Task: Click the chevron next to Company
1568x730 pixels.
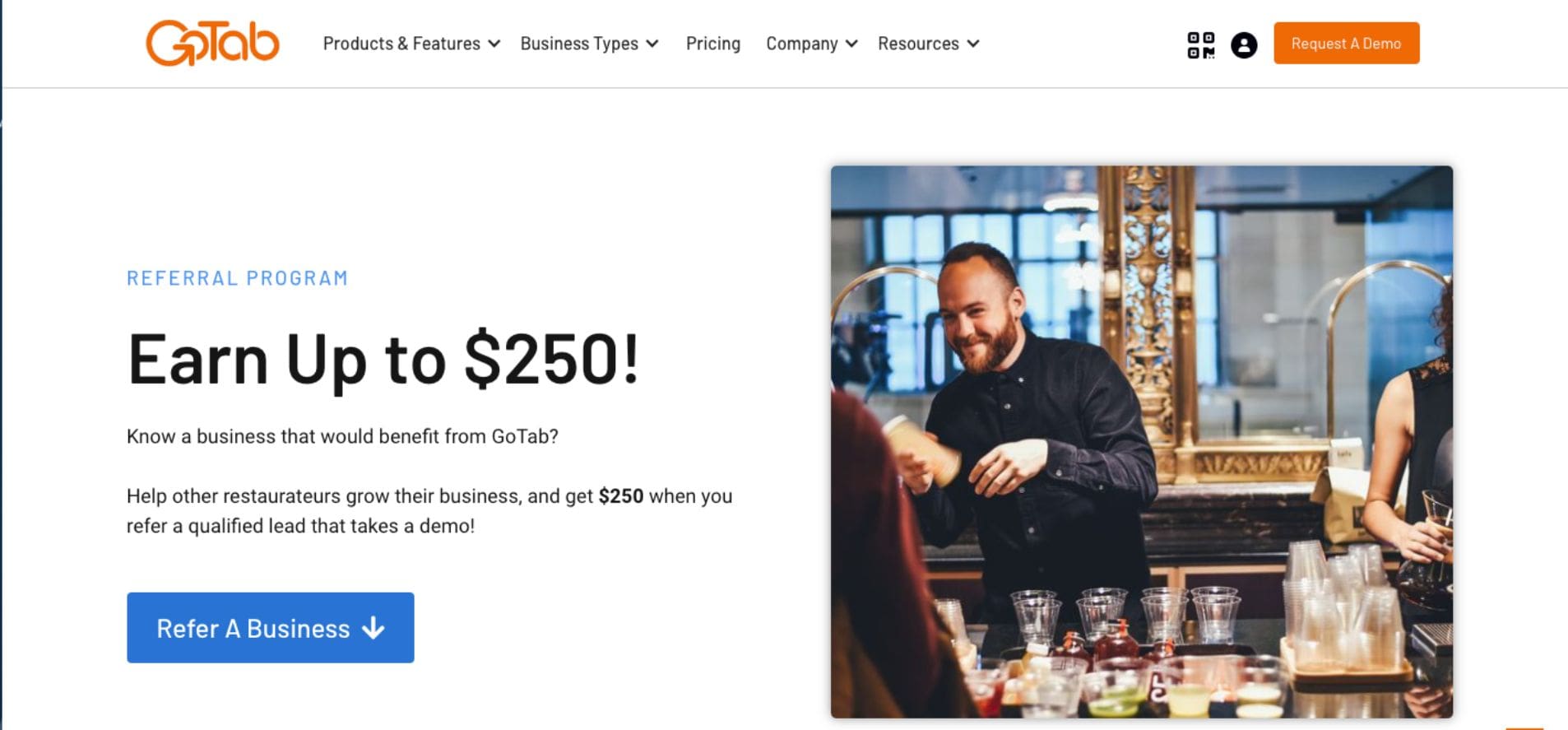Action: click(852, 44)
